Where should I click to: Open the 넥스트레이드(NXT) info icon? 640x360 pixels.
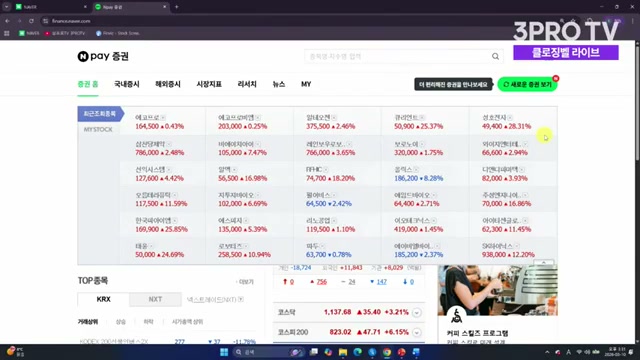click(x=241, y=300)
